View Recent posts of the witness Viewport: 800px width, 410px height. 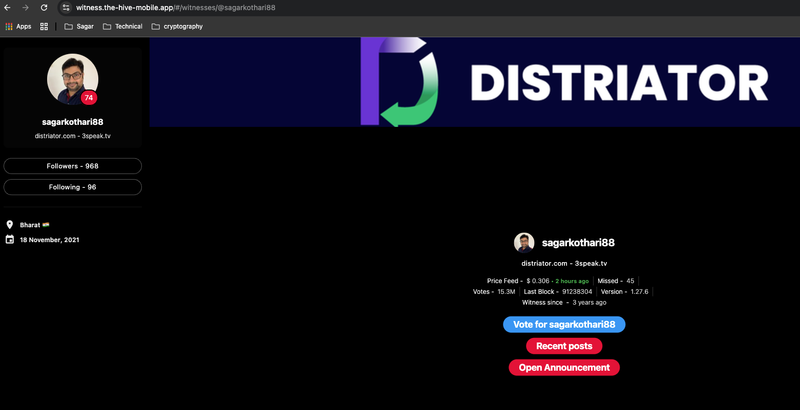pyautogui.click(x=564, y=346)
